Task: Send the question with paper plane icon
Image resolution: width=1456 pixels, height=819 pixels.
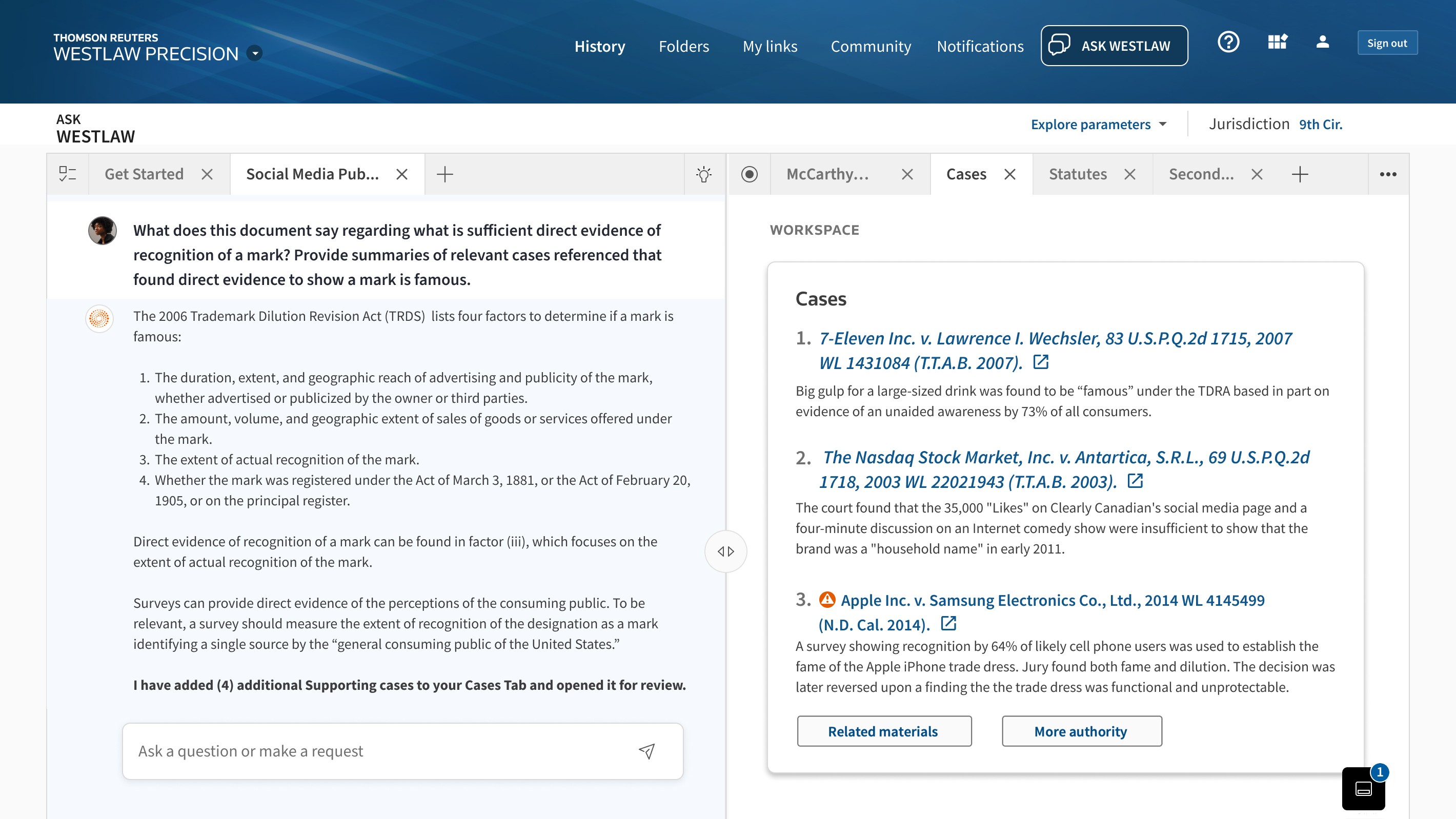Action: [x=646, y=751]
